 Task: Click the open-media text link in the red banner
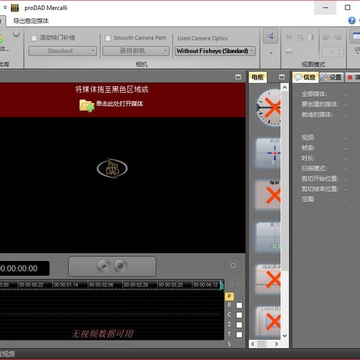pyautogui.click(x=120, y=104)
